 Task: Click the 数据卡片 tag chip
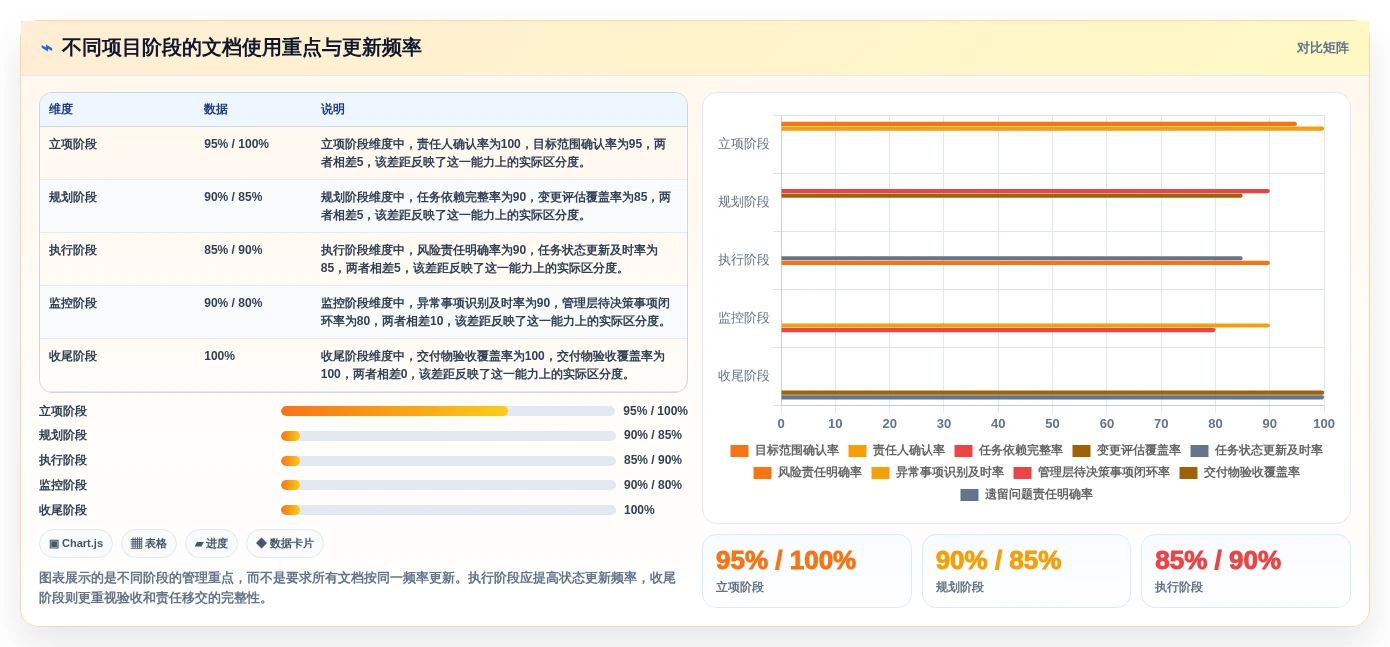pos(285,543)
